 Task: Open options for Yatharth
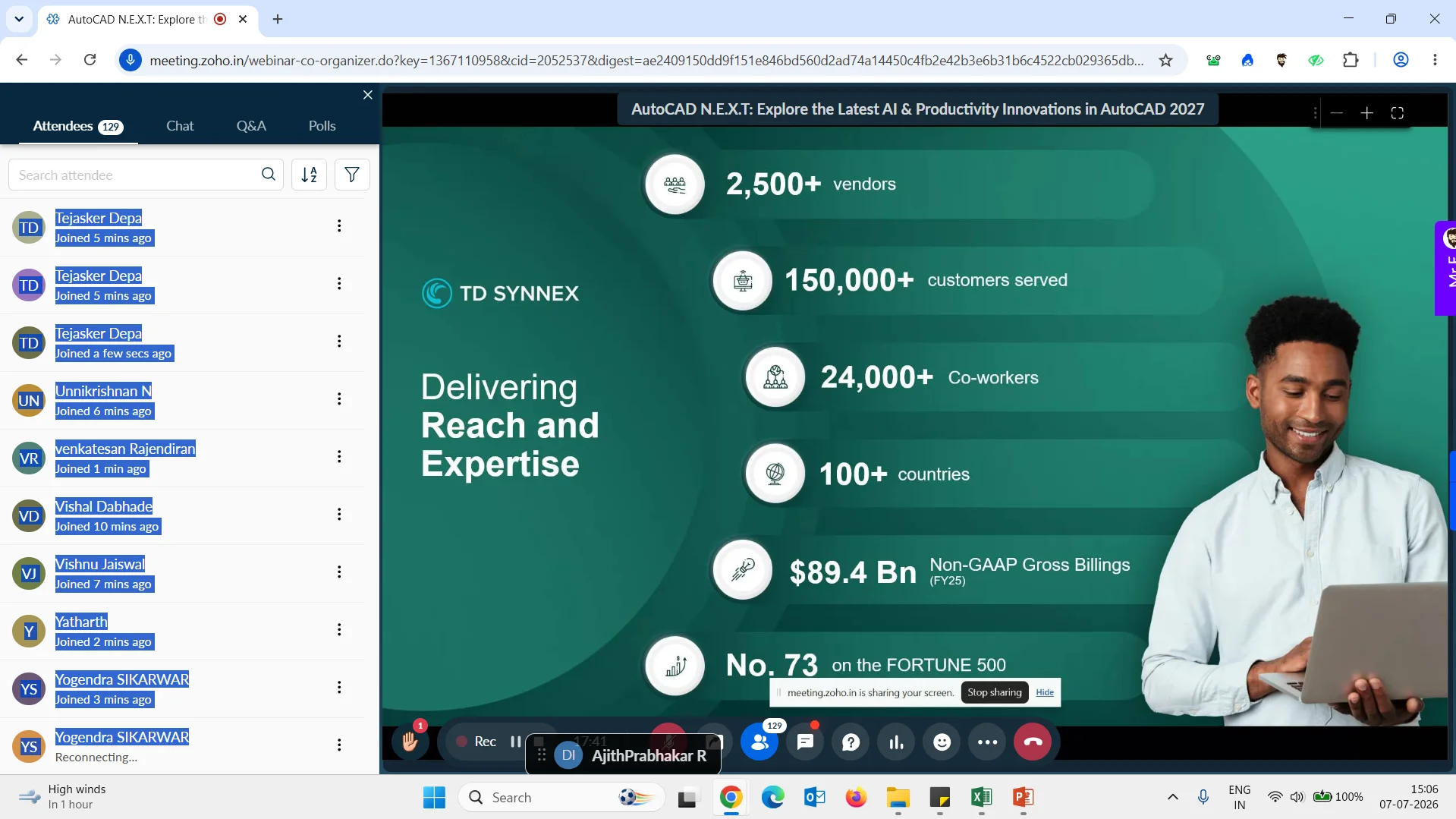click(x=339, y=629)
